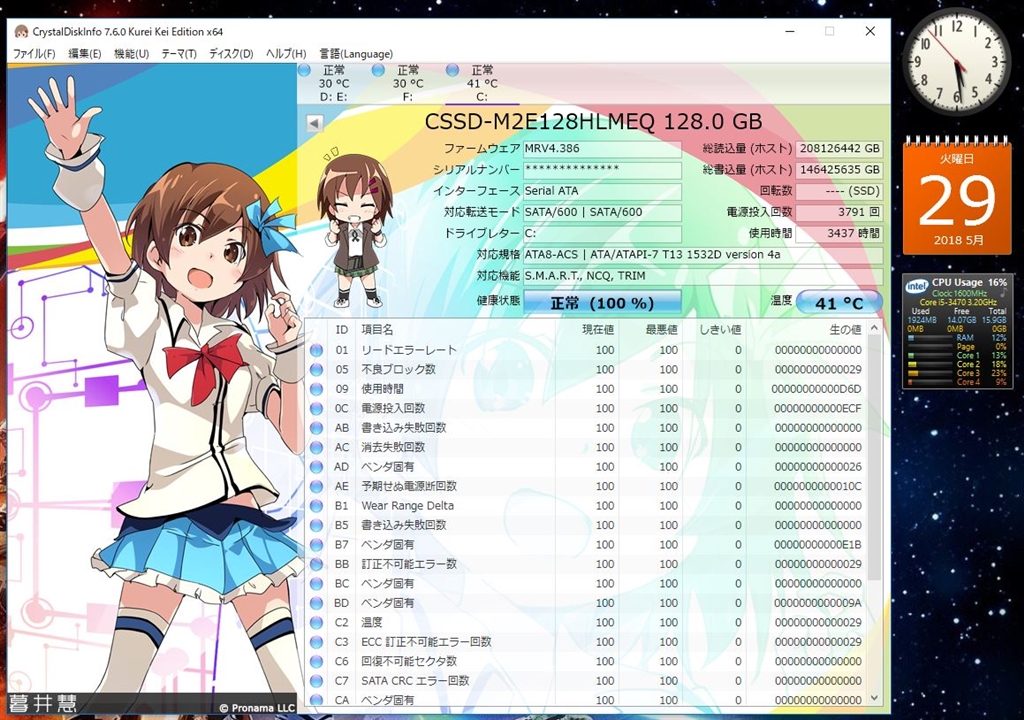Click status orb for BD ベンダ固有 row

[317, 604]
